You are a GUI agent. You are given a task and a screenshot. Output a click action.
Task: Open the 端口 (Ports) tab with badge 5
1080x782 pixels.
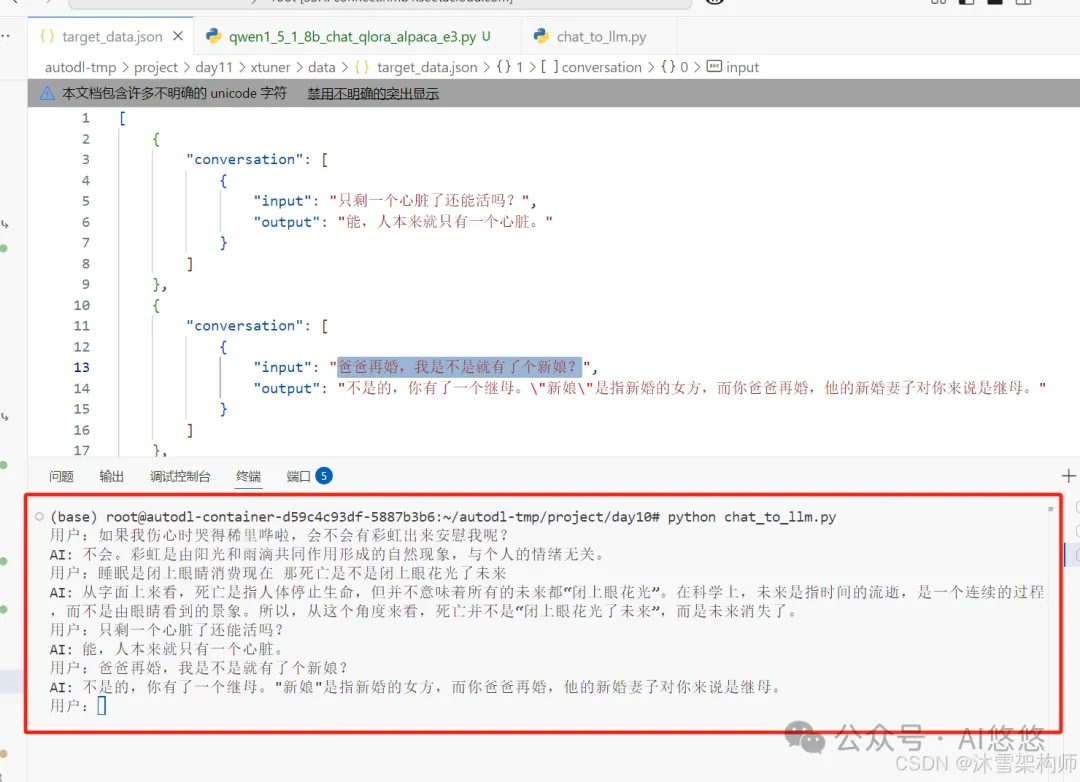(299, 476)
